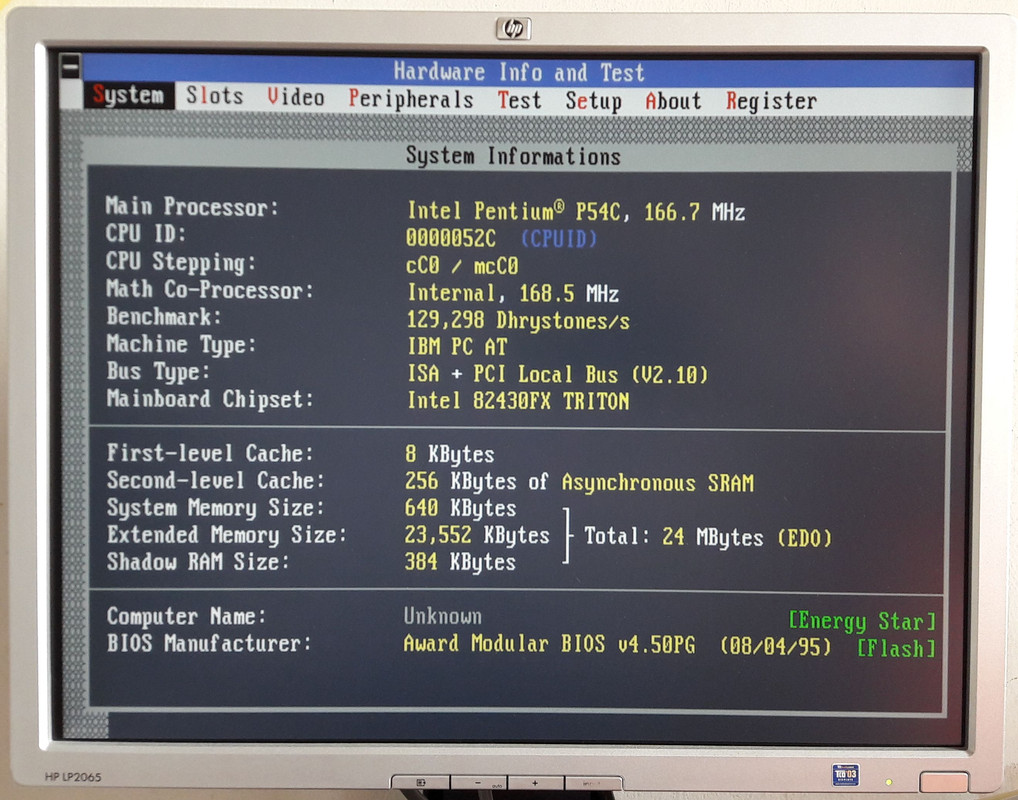Click the Unknown computer name value
This screenshot has height=800, width=1018.
(443, 616)
